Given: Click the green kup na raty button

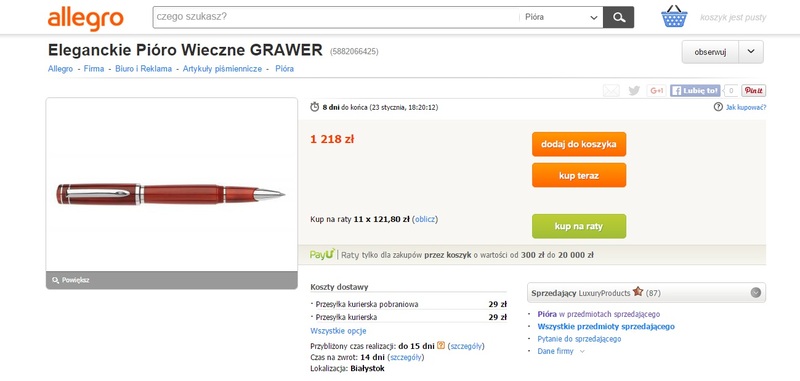Looking at the screenshot, I should 579,226.
